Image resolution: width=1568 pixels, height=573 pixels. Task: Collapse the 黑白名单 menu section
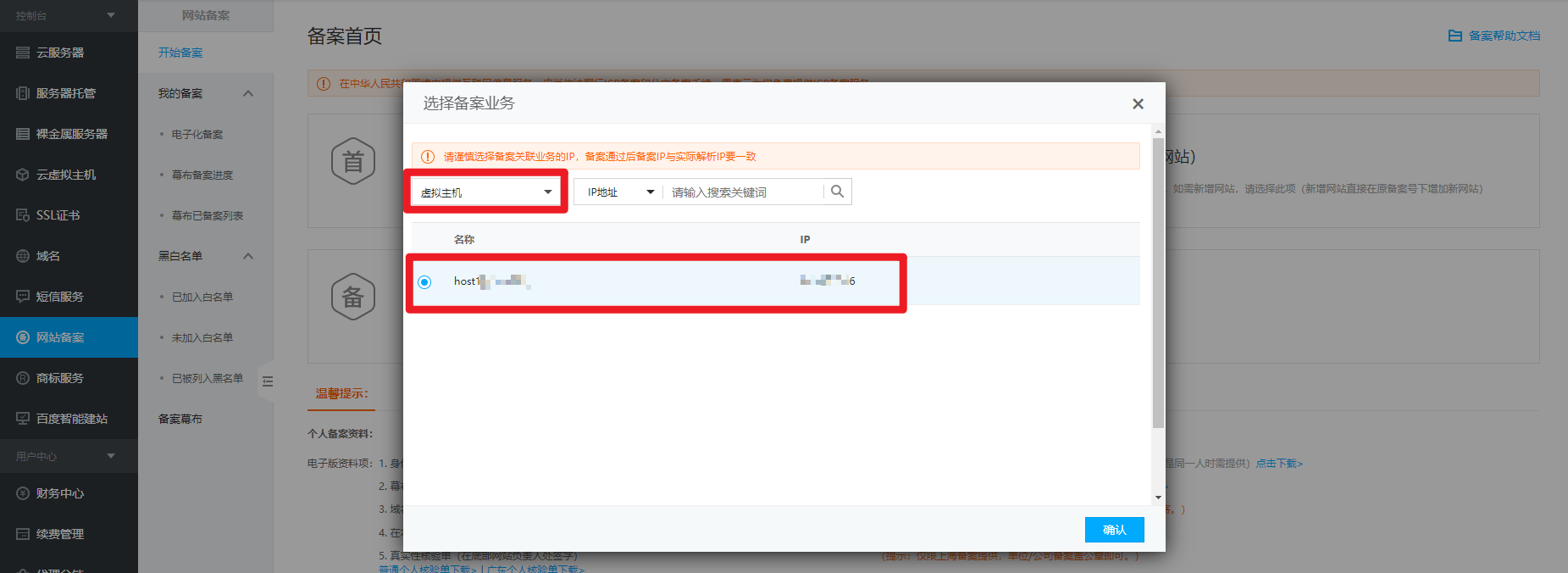pos(248,256)
